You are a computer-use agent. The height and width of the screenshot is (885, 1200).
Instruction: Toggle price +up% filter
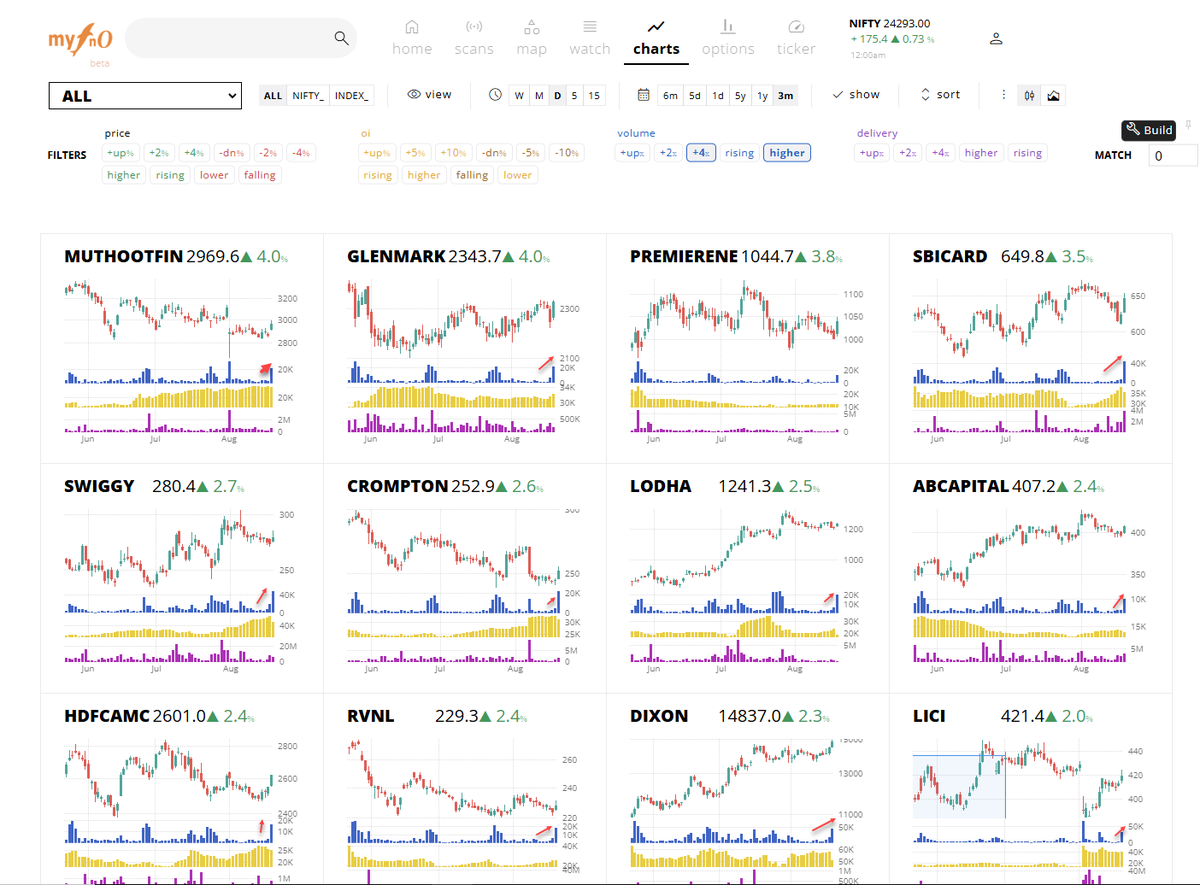point(122,153)
